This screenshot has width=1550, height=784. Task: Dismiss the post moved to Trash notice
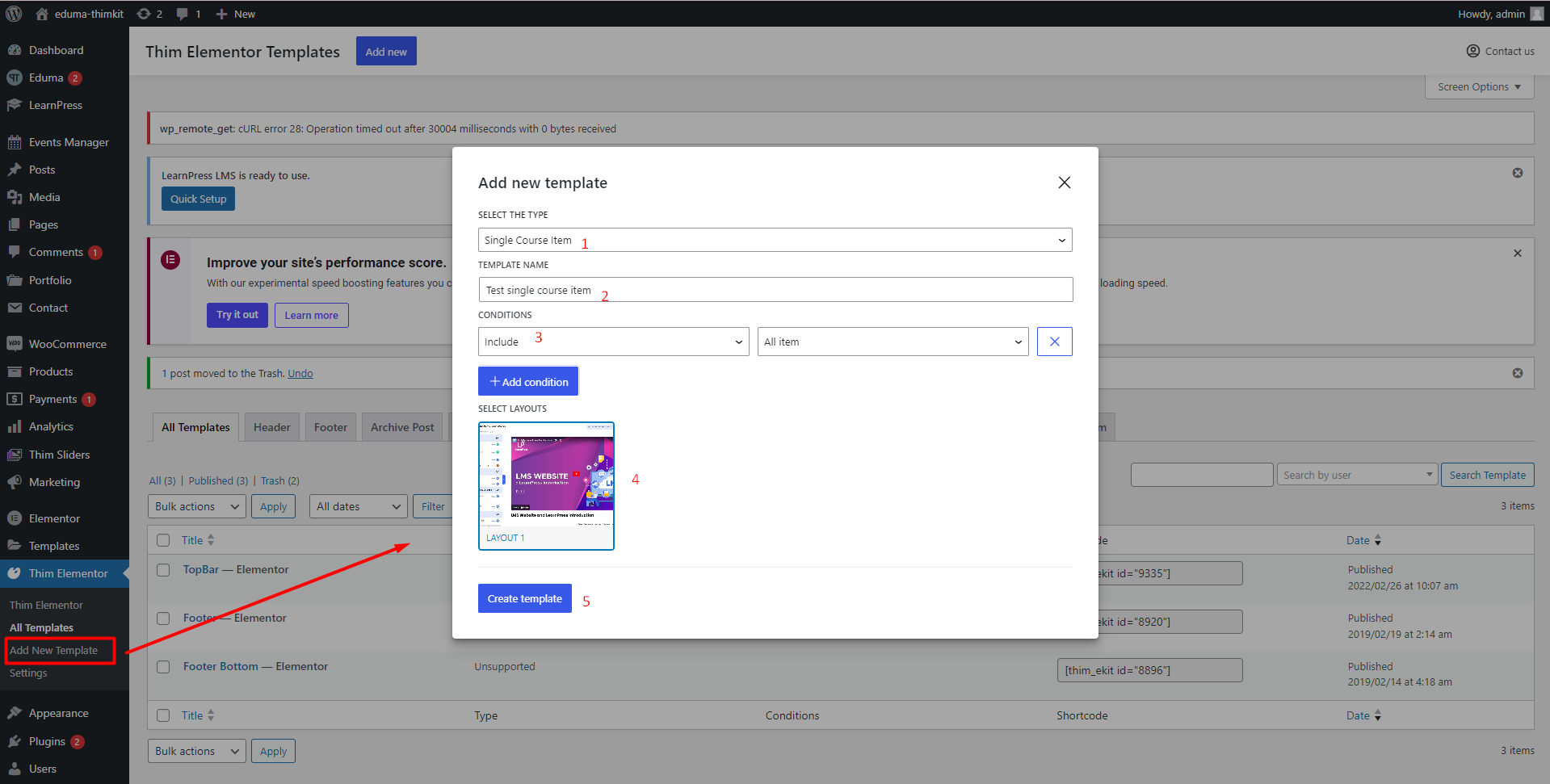(x=1518, y=373)
